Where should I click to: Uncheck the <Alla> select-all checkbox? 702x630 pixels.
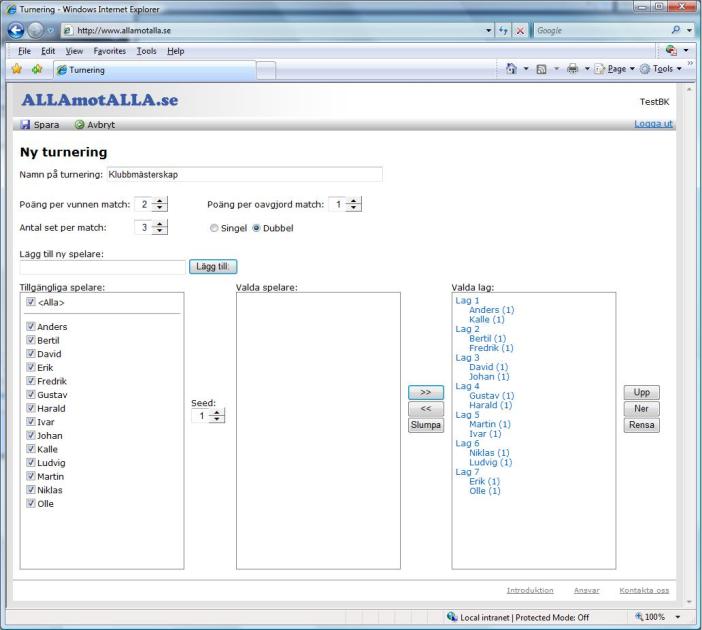pos(31,302)
